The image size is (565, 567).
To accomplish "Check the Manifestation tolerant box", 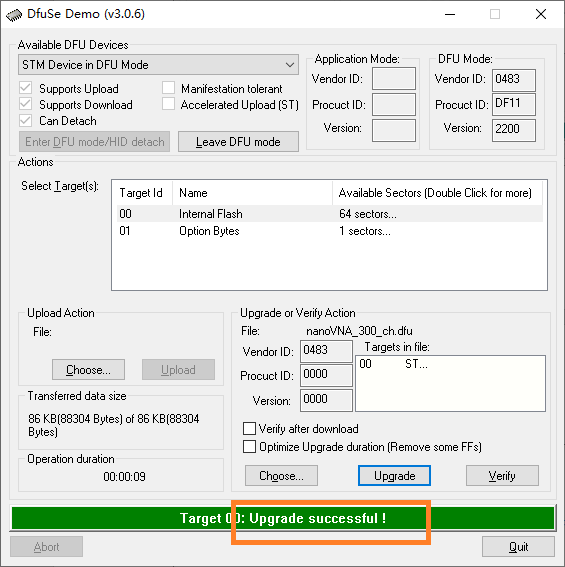I will coord(168,88).
